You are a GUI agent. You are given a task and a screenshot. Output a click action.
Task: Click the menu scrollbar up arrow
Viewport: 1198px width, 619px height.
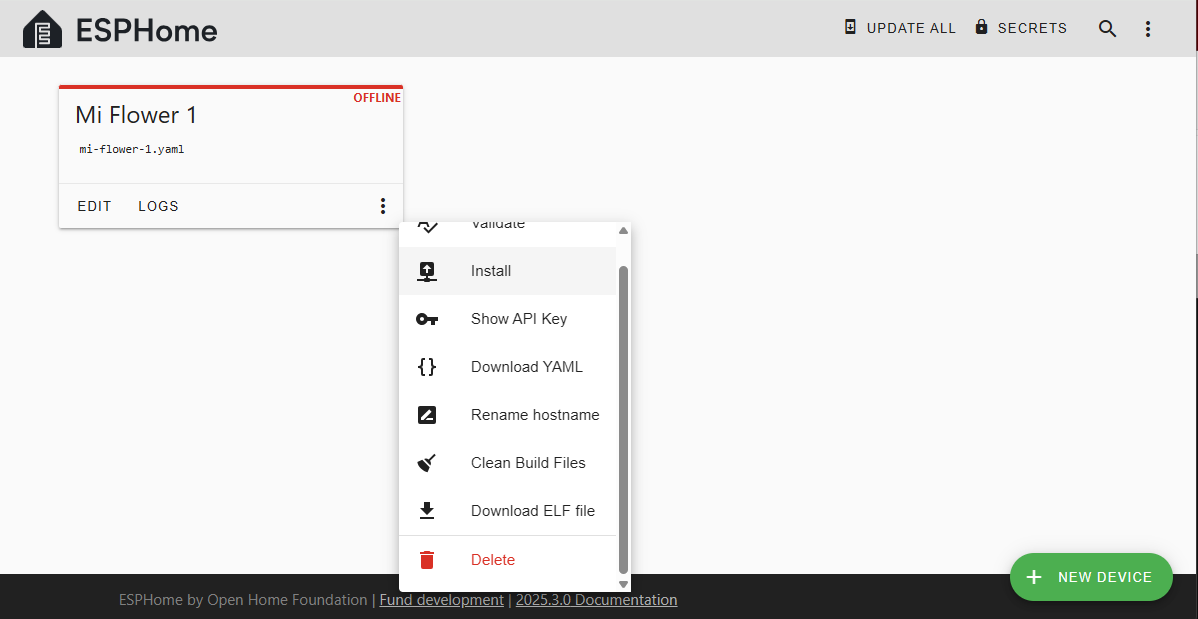click(x=623, y=230)
